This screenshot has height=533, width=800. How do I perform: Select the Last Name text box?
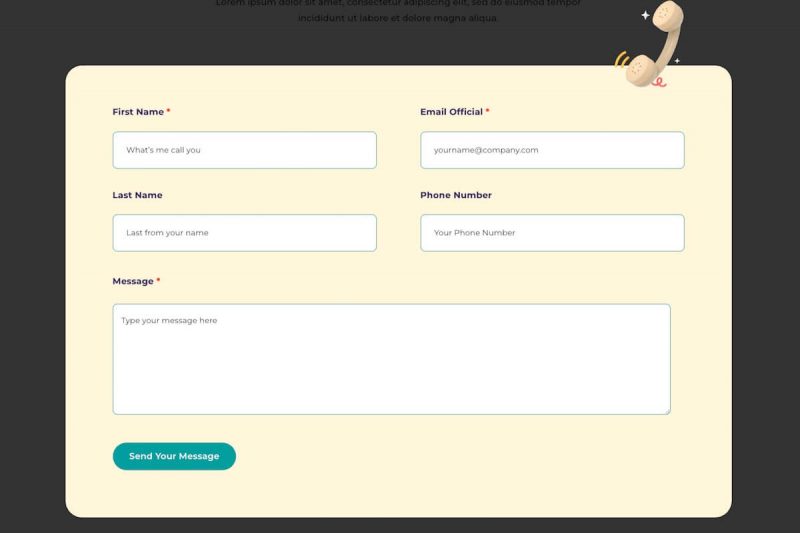pos(244,233)
